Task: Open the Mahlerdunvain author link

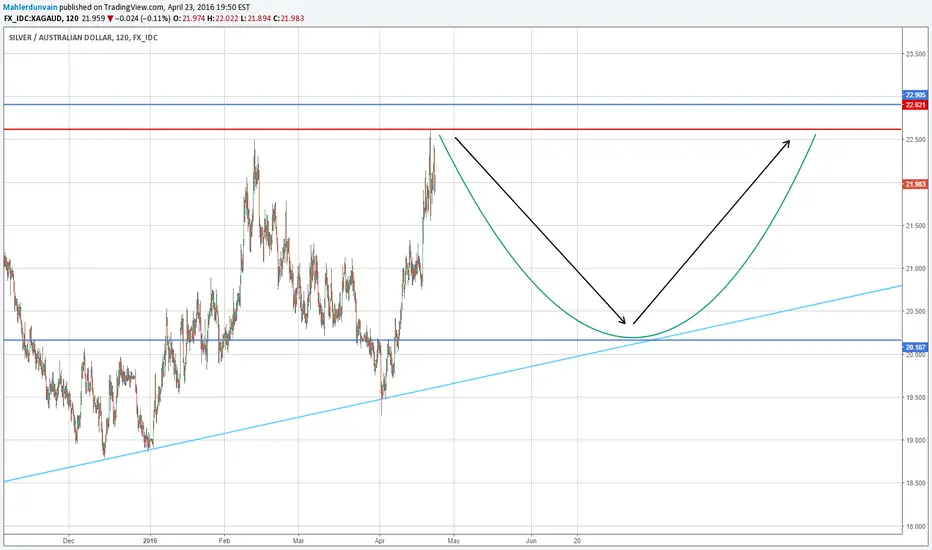Action: [30, 7]
